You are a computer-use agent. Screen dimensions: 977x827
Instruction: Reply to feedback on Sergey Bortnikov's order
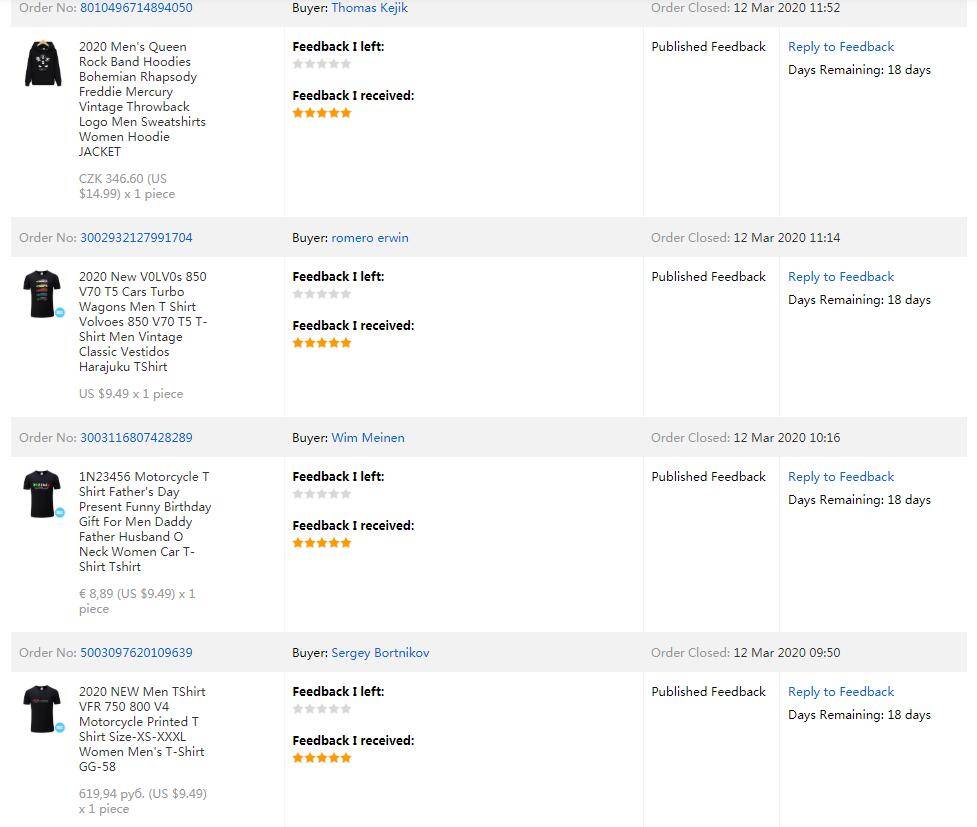841,692
